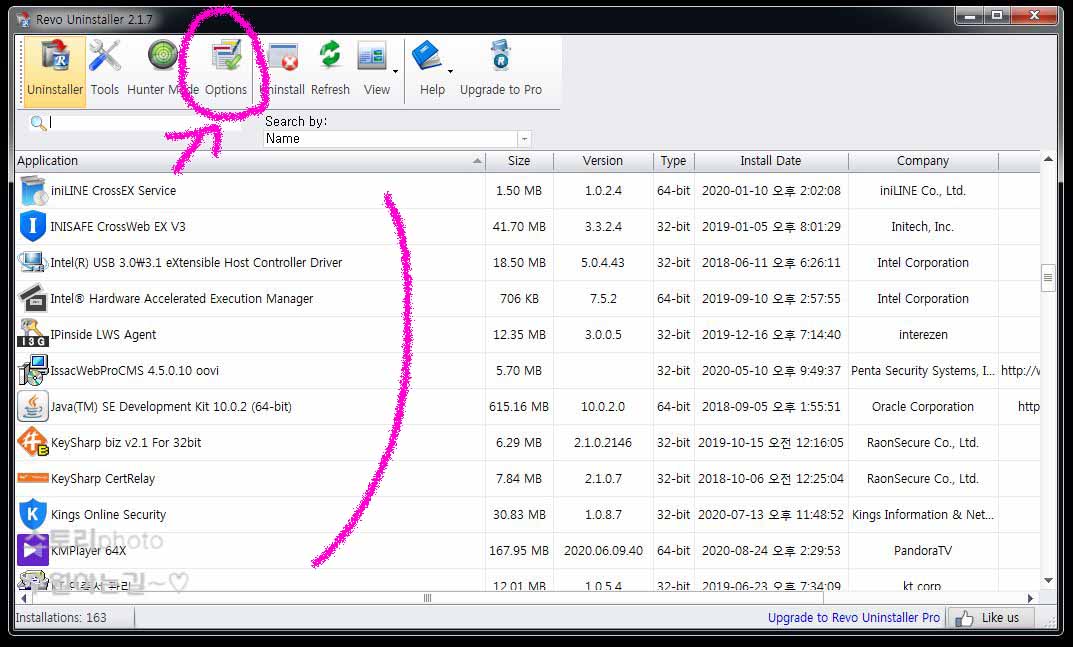
Task: Click the 167.95 MB size cell
Action: coord(519,550)
